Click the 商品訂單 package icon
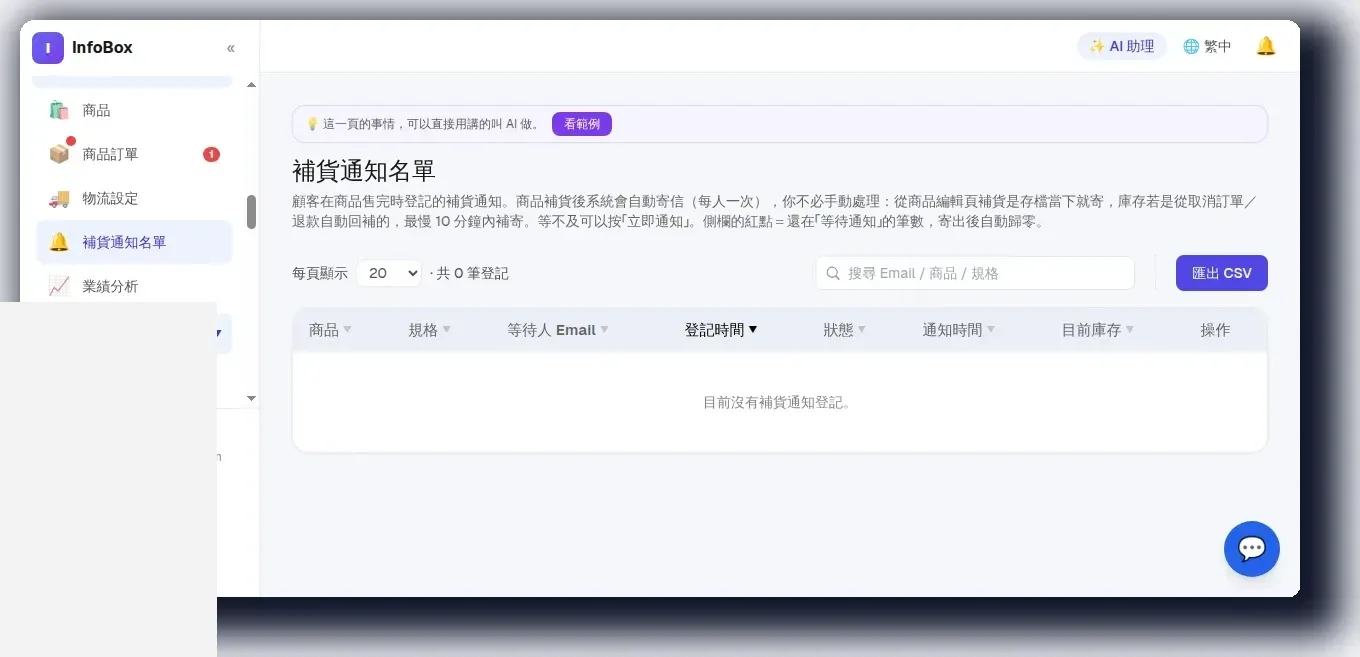1360x657 pixels. pyautogui.click(x=59, y=154)
